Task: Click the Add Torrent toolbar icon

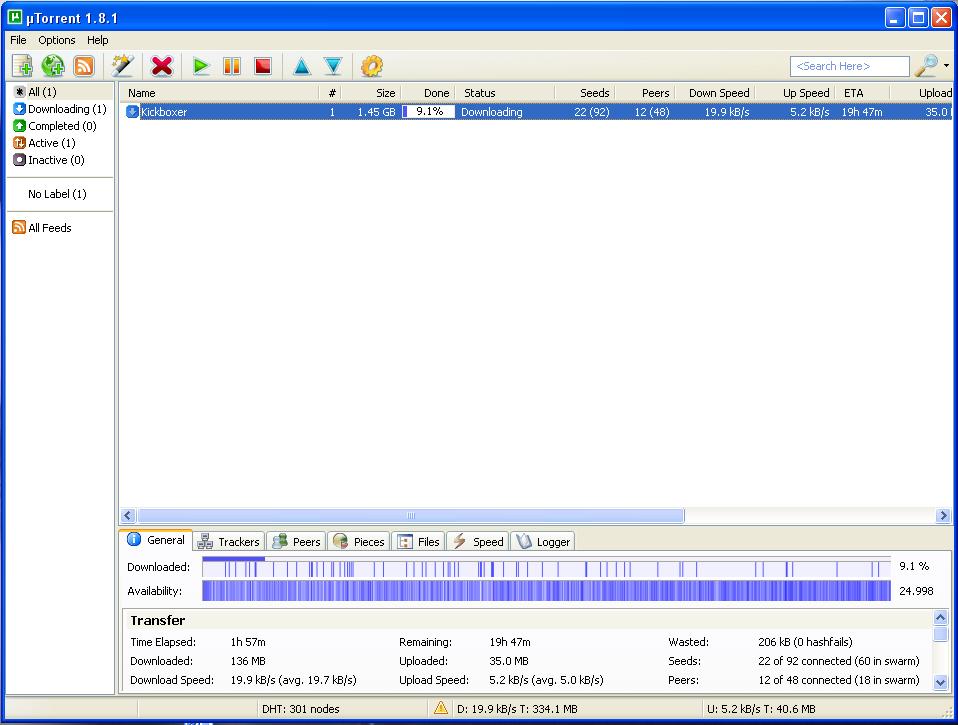Action: pyautogui.click(x=22, y=66)
